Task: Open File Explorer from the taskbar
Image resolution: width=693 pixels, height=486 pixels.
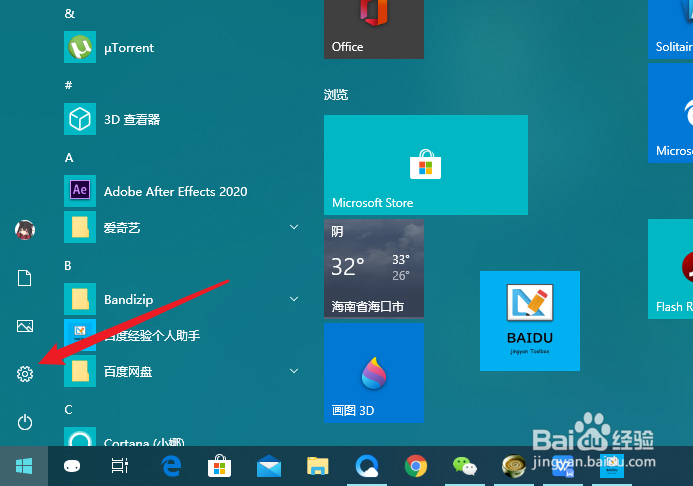Action: 318,466
